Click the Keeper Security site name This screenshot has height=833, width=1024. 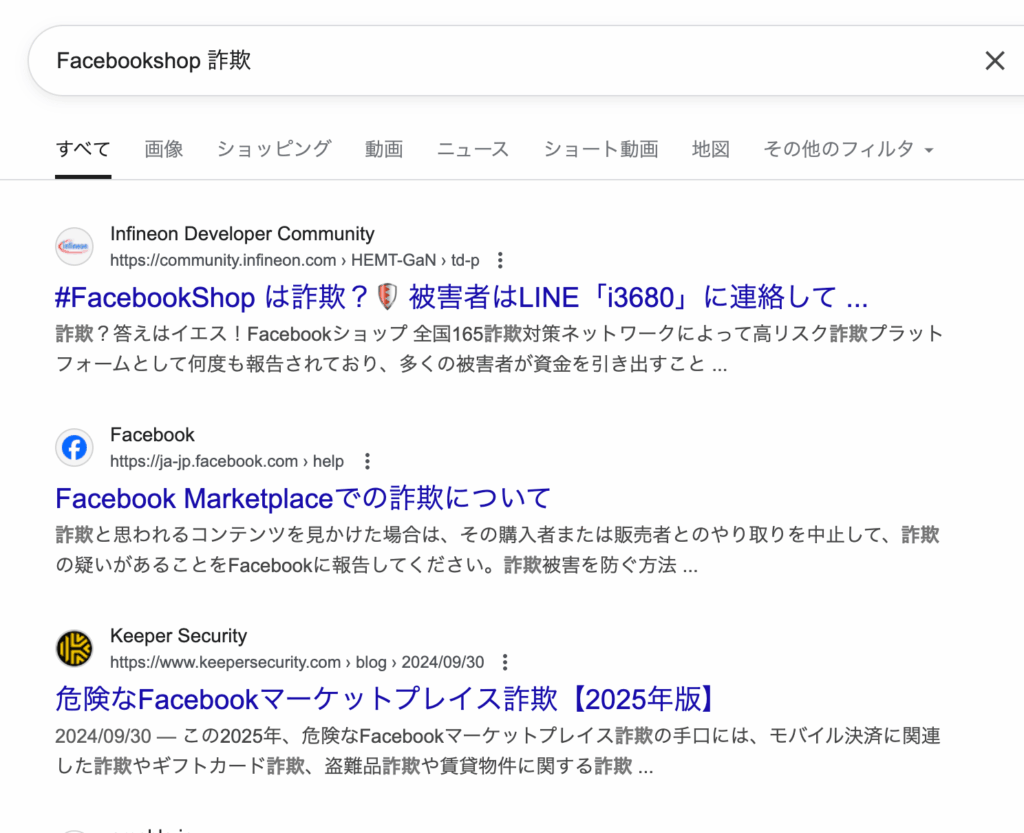(x=178, y=636)
